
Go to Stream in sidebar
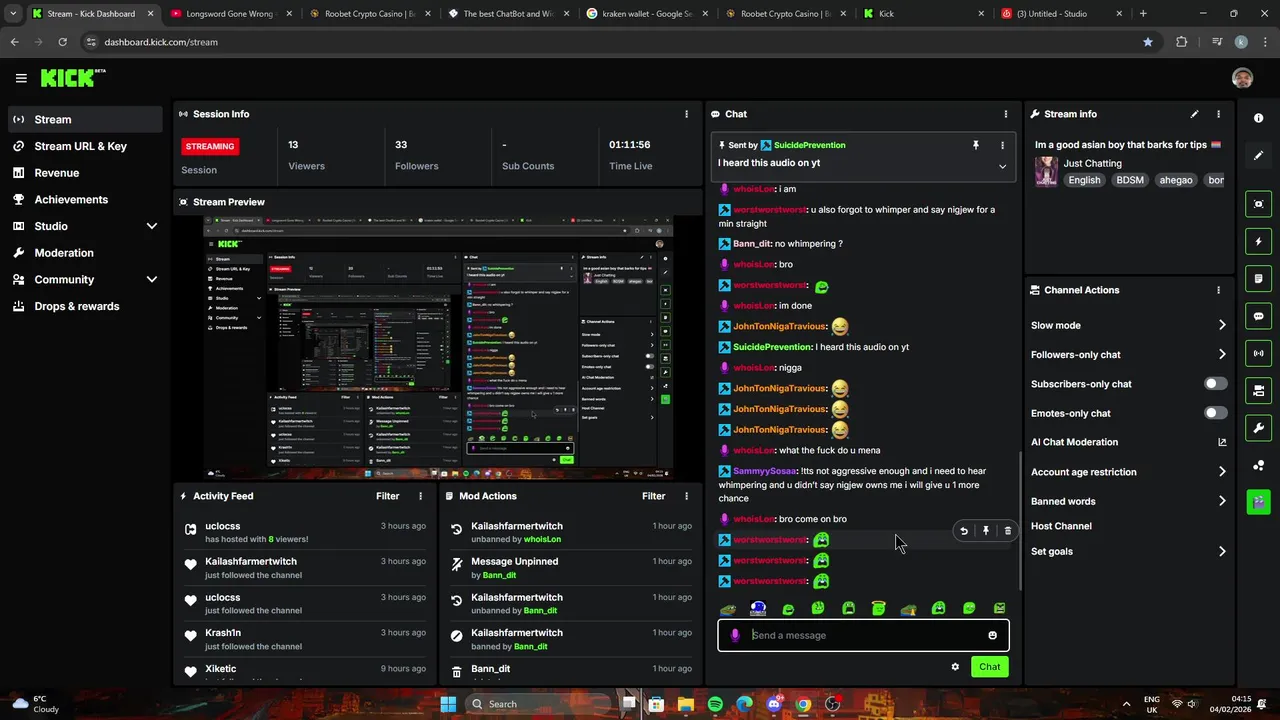(x=85, y=119)
